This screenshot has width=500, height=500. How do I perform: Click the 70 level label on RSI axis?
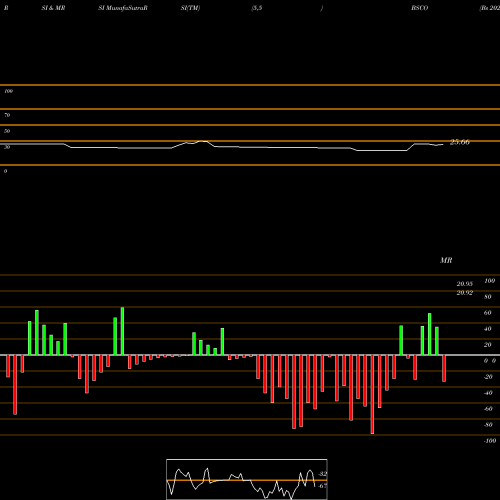7,115
